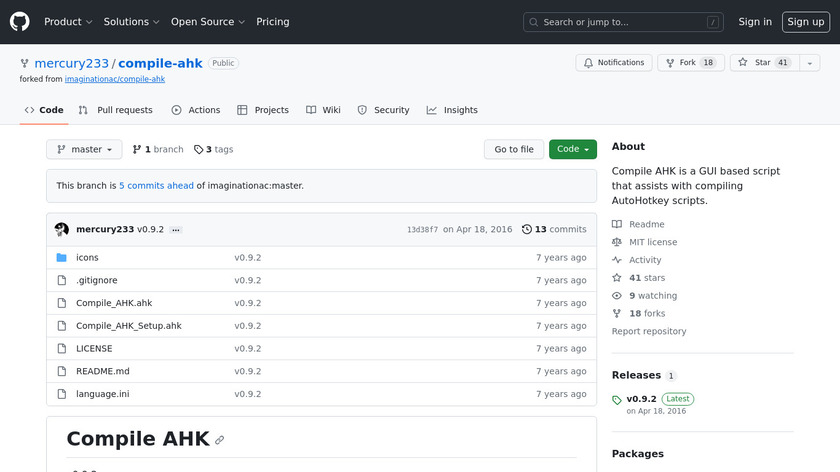Select the Code tab
840x472 pixels.
point(44,110)
